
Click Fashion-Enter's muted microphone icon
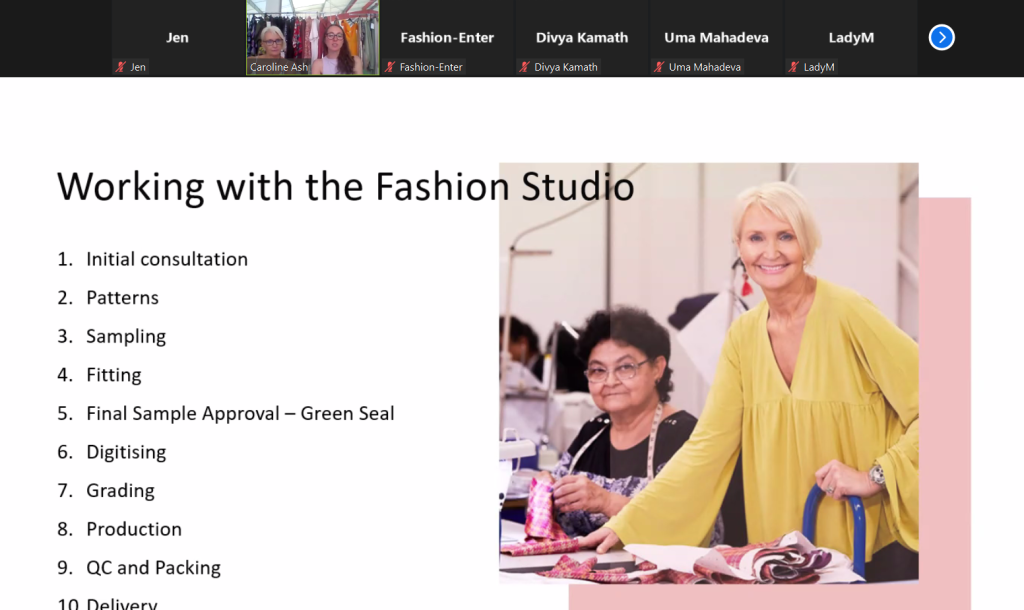click(390, 67)
